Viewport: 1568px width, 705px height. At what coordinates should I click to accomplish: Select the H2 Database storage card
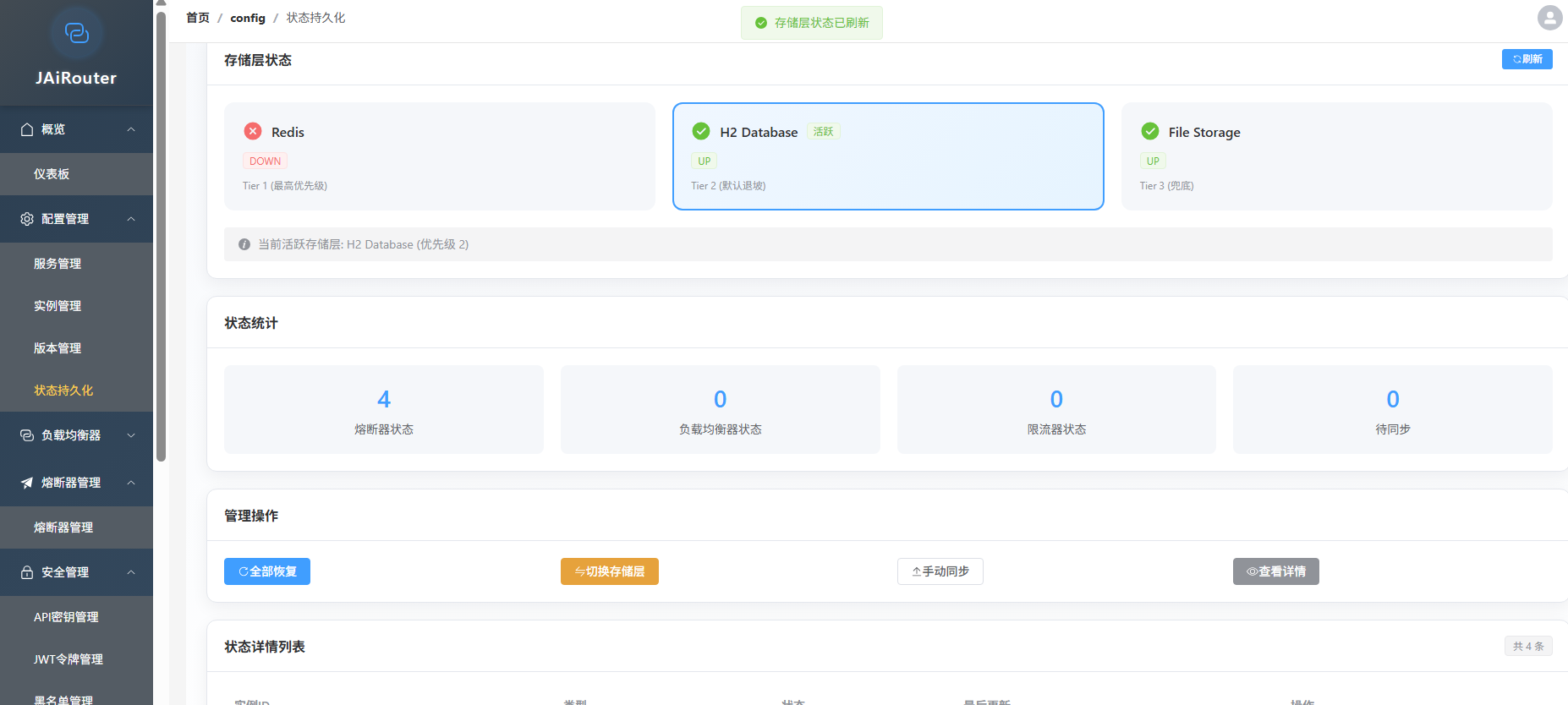pyautogui.click(x=888, y=156)
